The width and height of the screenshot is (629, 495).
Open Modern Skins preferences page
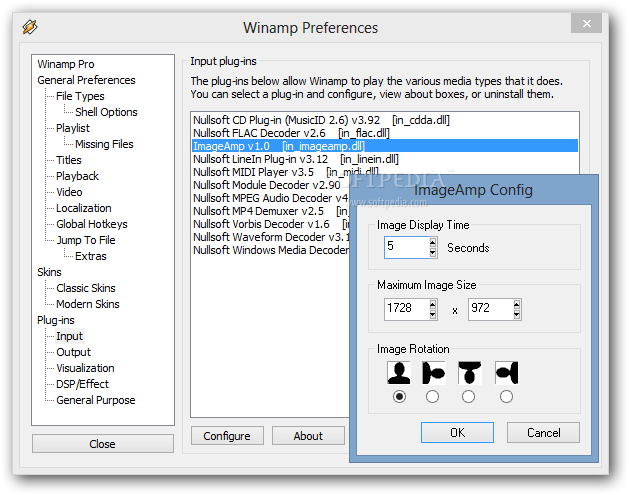click(88, 304)
